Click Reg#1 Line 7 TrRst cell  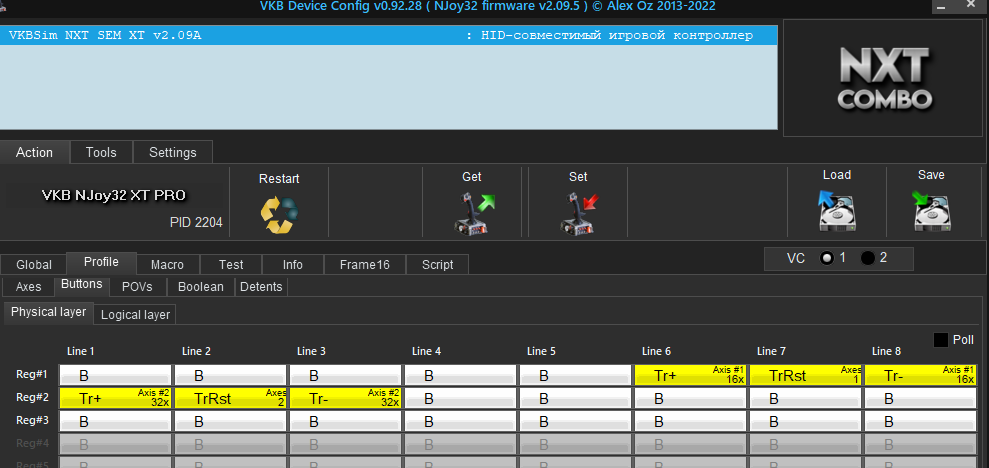[805, 375]
